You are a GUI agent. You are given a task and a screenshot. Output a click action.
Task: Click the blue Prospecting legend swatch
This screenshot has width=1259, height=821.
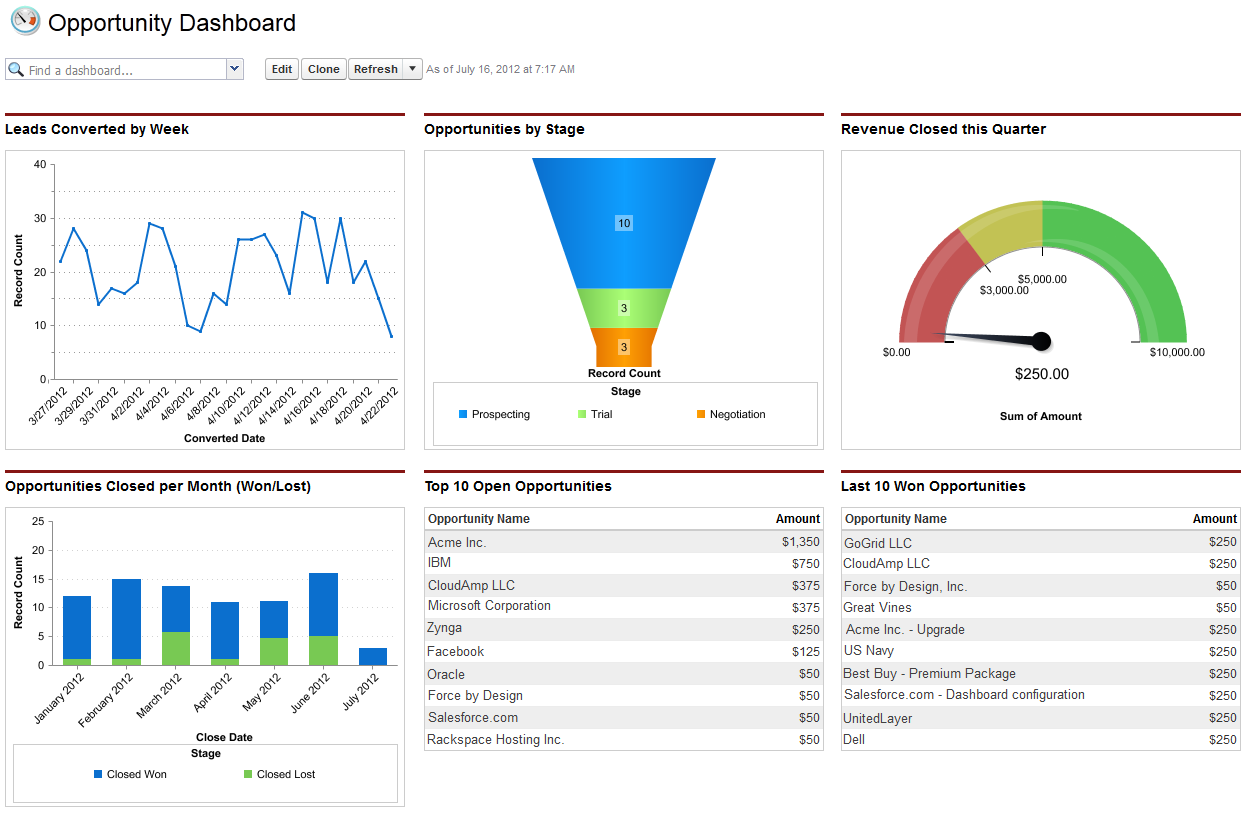point(463,414)
